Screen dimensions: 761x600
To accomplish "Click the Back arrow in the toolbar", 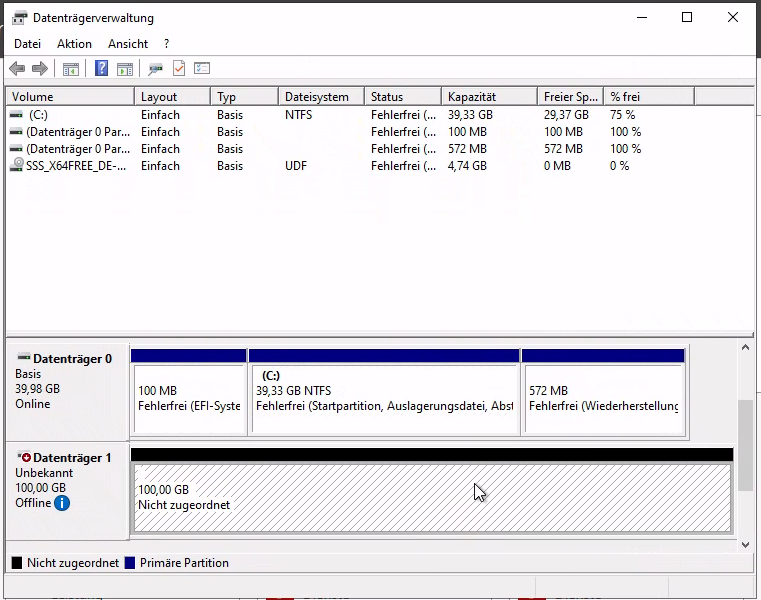I will pyautogui.click(x=17, y=69).
